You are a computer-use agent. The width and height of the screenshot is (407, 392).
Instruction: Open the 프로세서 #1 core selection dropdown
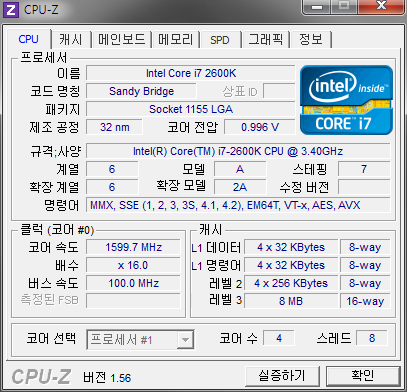coord(140,340)
